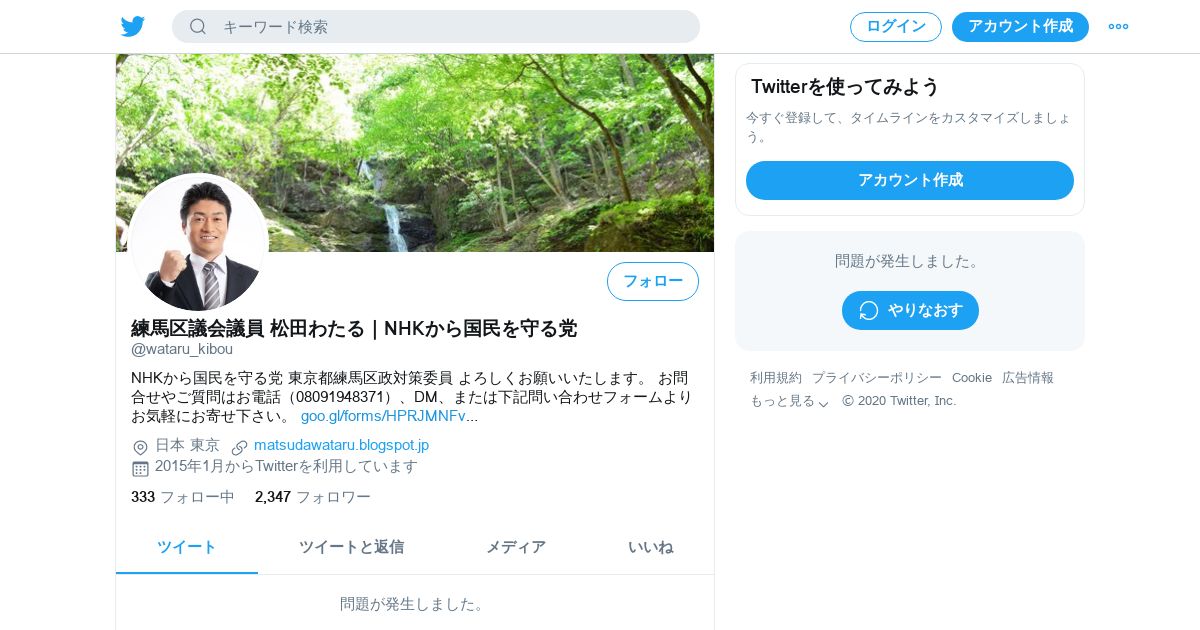This screenshot has width=1200, height=630.
Task: Click the calendar joined-date icon
Action: 140,468
